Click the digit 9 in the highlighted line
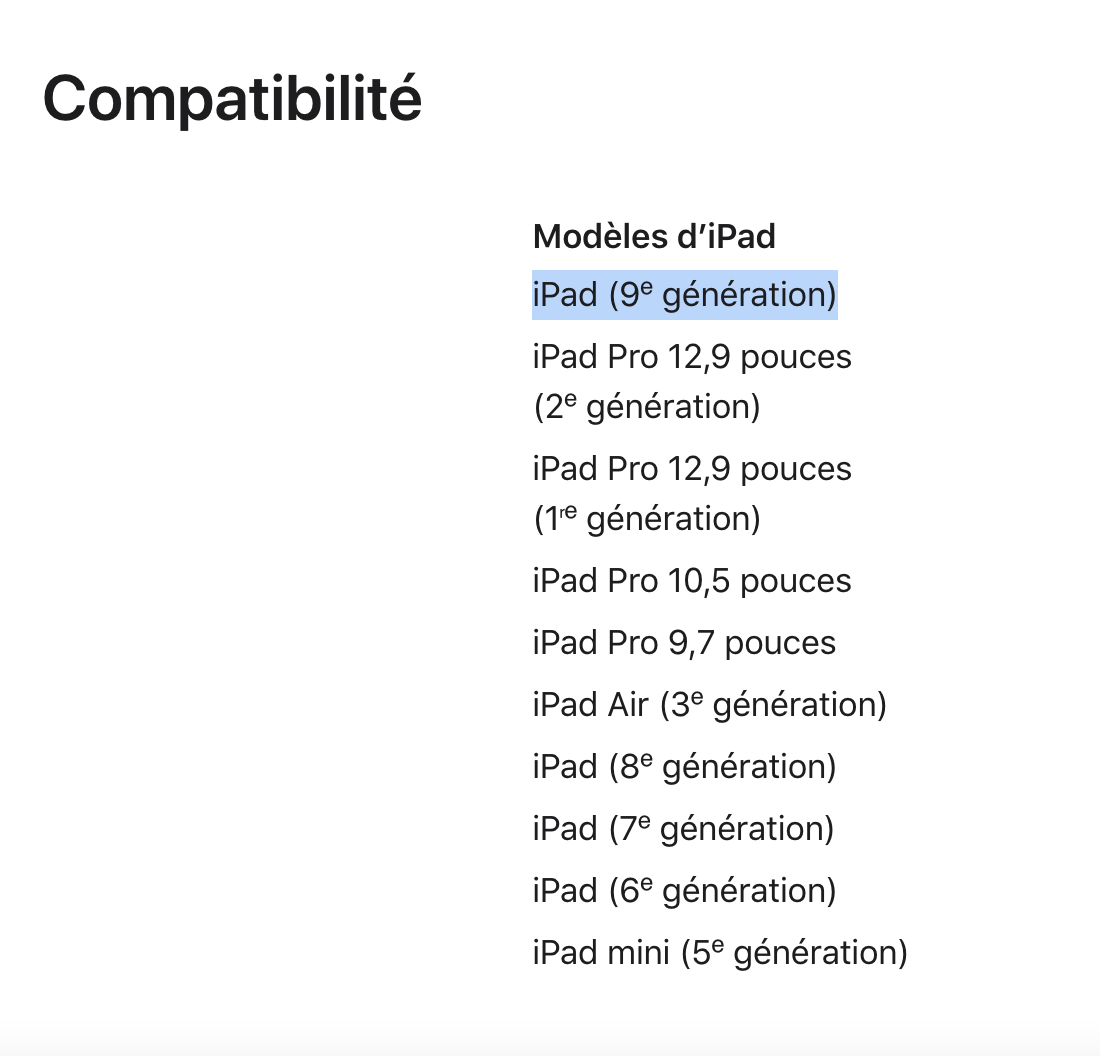The height and width of the screenshot is (1056, 1100). (627, 296)
